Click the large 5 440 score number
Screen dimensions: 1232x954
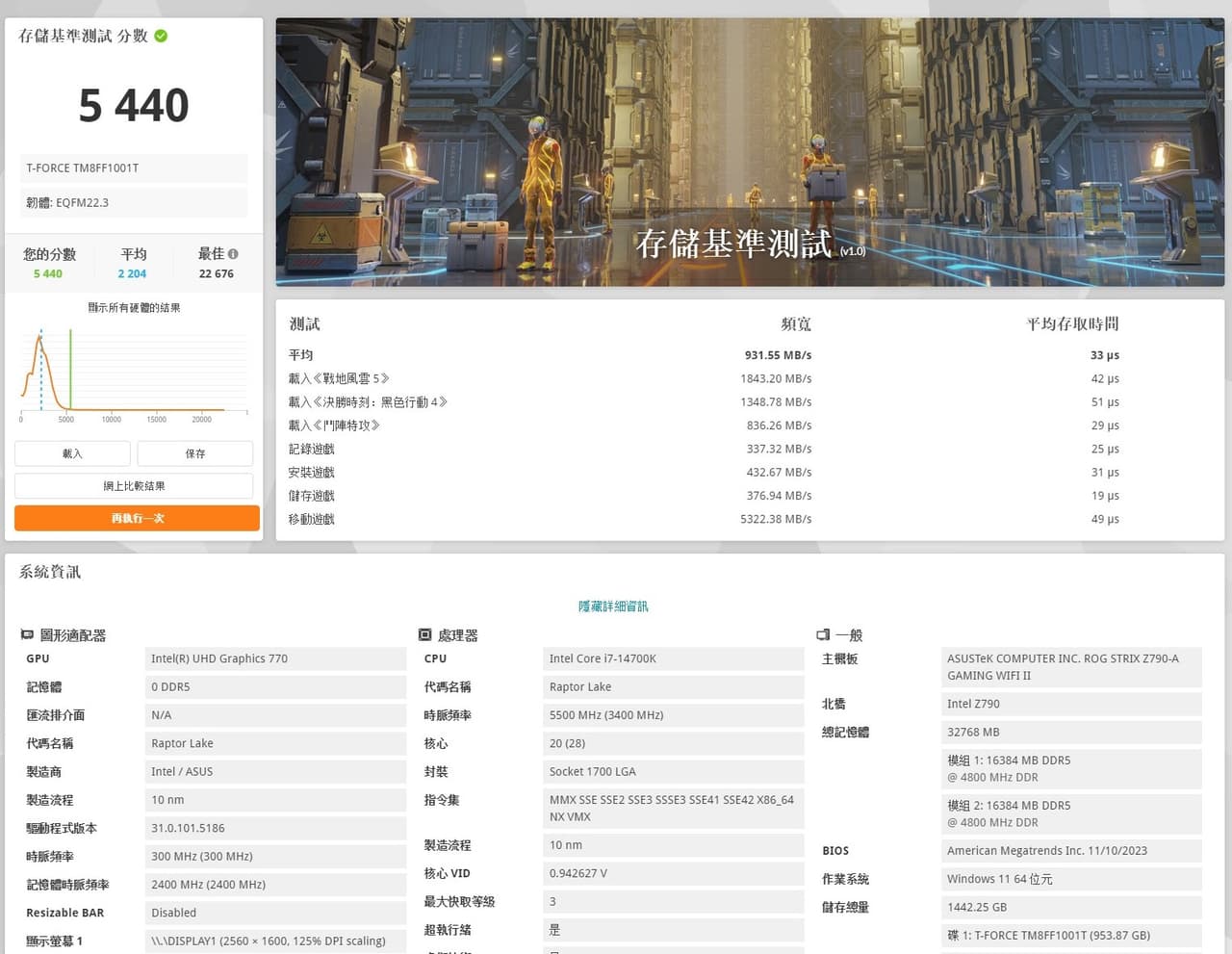pyautogui.click(x=134, y=105)
